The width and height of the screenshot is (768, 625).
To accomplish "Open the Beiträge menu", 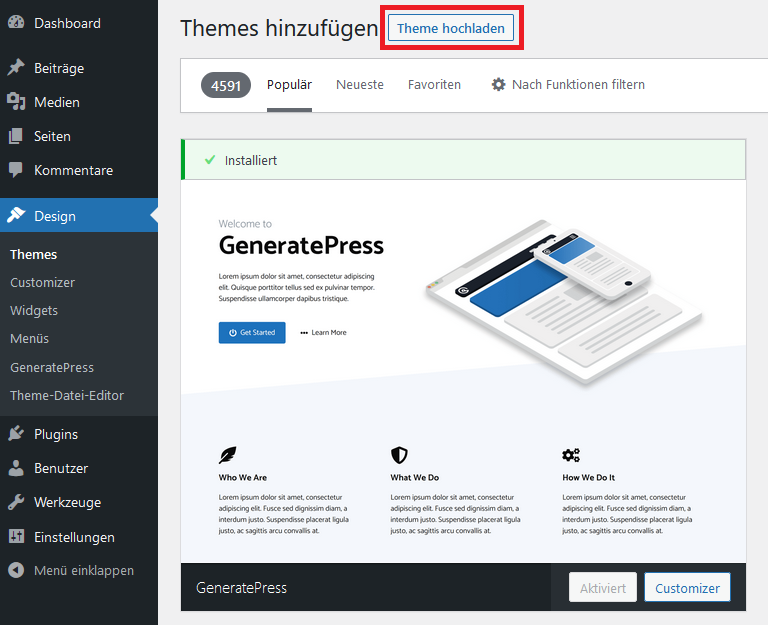I will click(x=79, y=68).
